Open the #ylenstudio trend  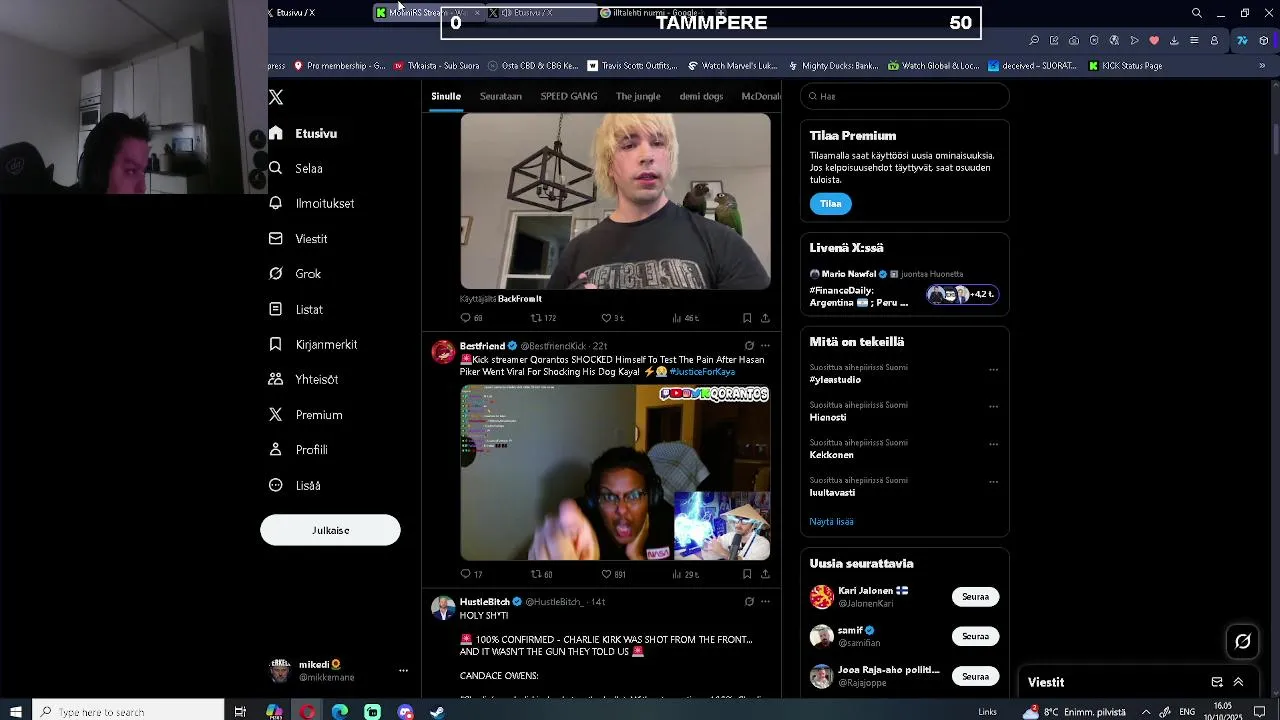pos(835,380)
